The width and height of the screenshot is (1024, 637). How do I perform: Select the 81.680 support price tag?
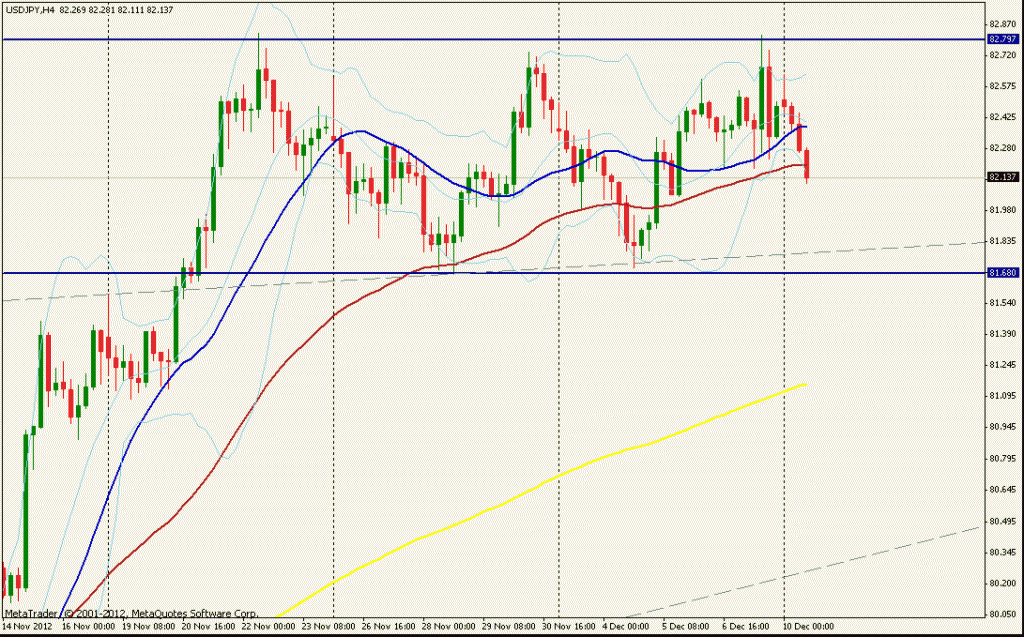[1001, 272]
